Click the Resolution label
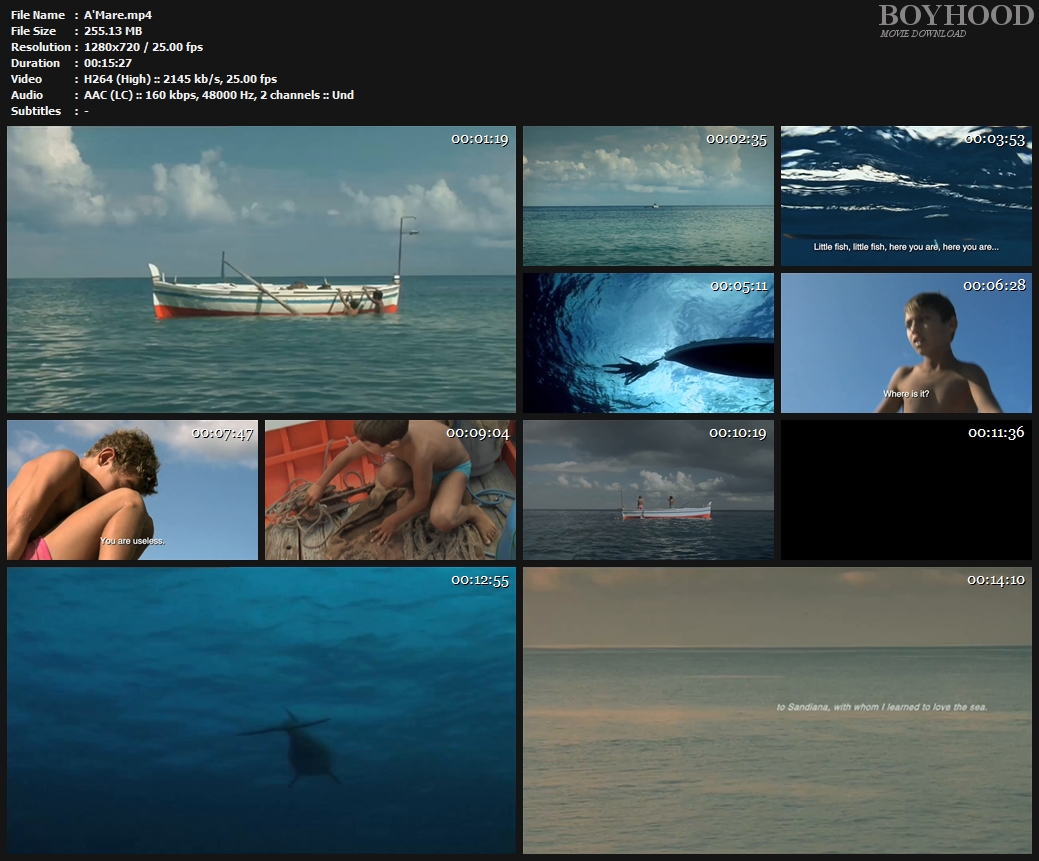Screen dimensions: 1039x861 (40, 46)
